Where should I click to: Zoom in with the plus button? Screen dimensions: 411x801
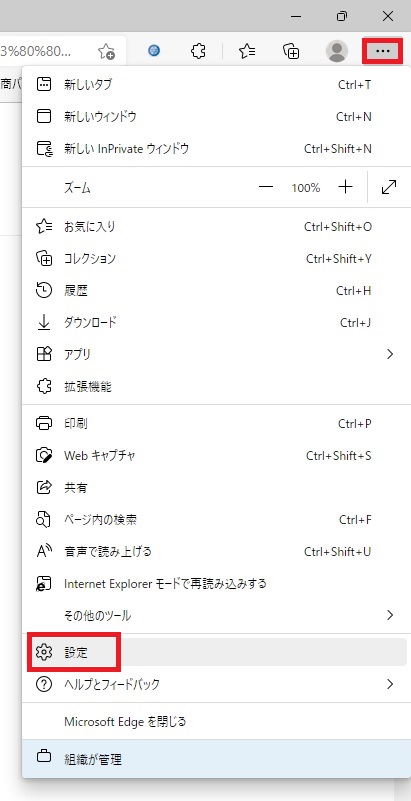346,187
